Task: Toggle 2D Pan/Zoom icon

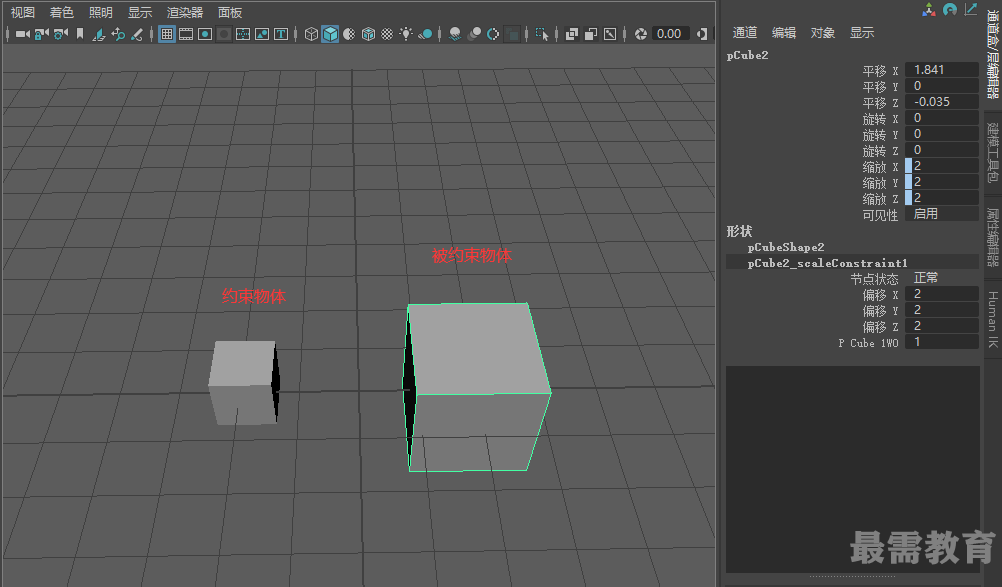Action: [118, 34]
